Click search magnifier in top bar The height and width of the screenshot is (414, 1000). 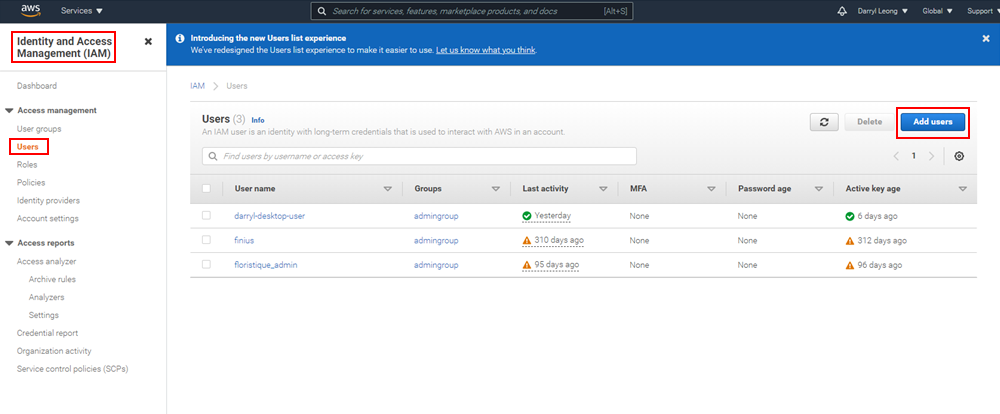pyautogui.click(x=322, y=11)
